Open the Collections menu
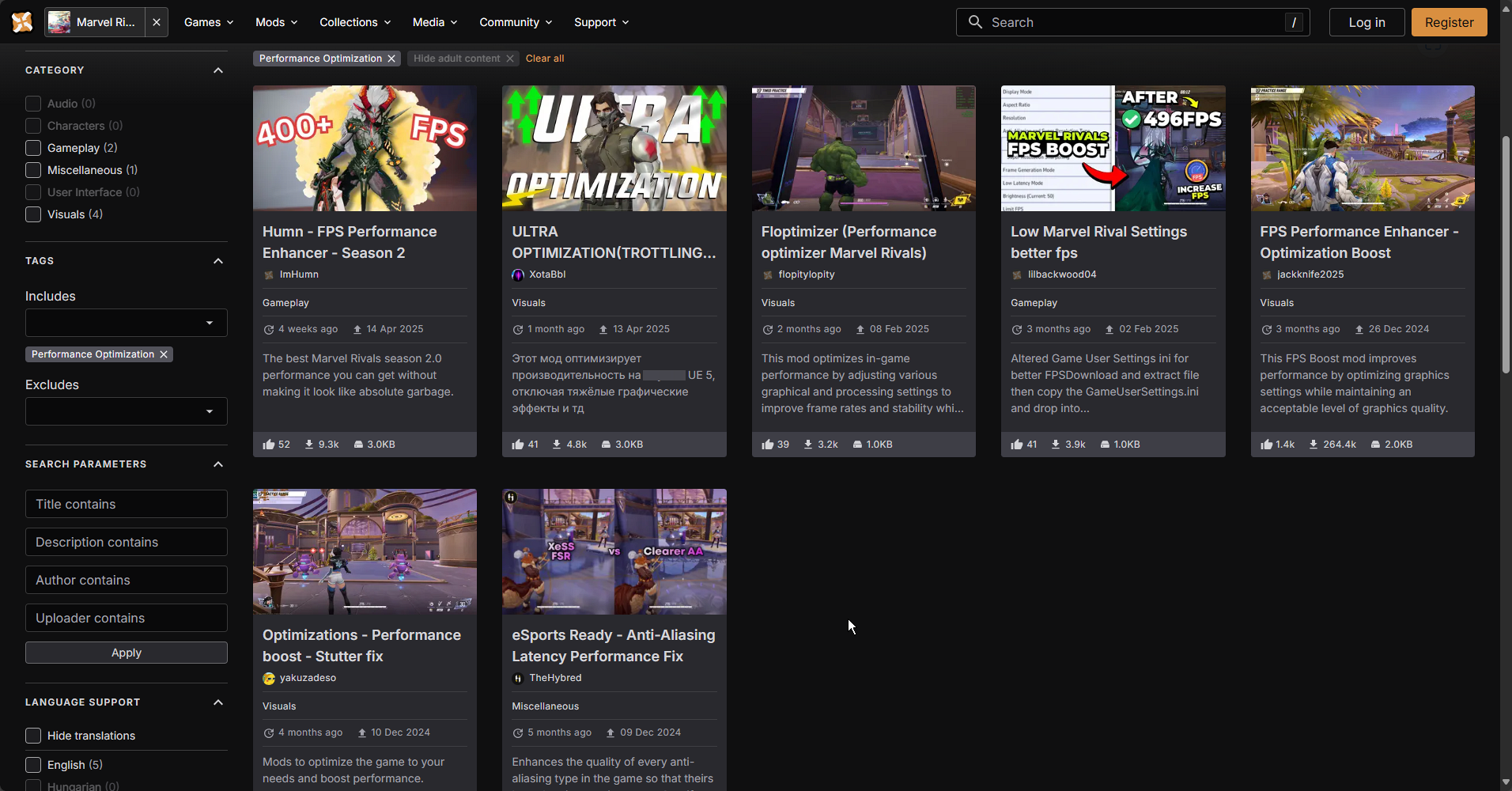Viewport: 1512px width, 791px height. (355, 22)
